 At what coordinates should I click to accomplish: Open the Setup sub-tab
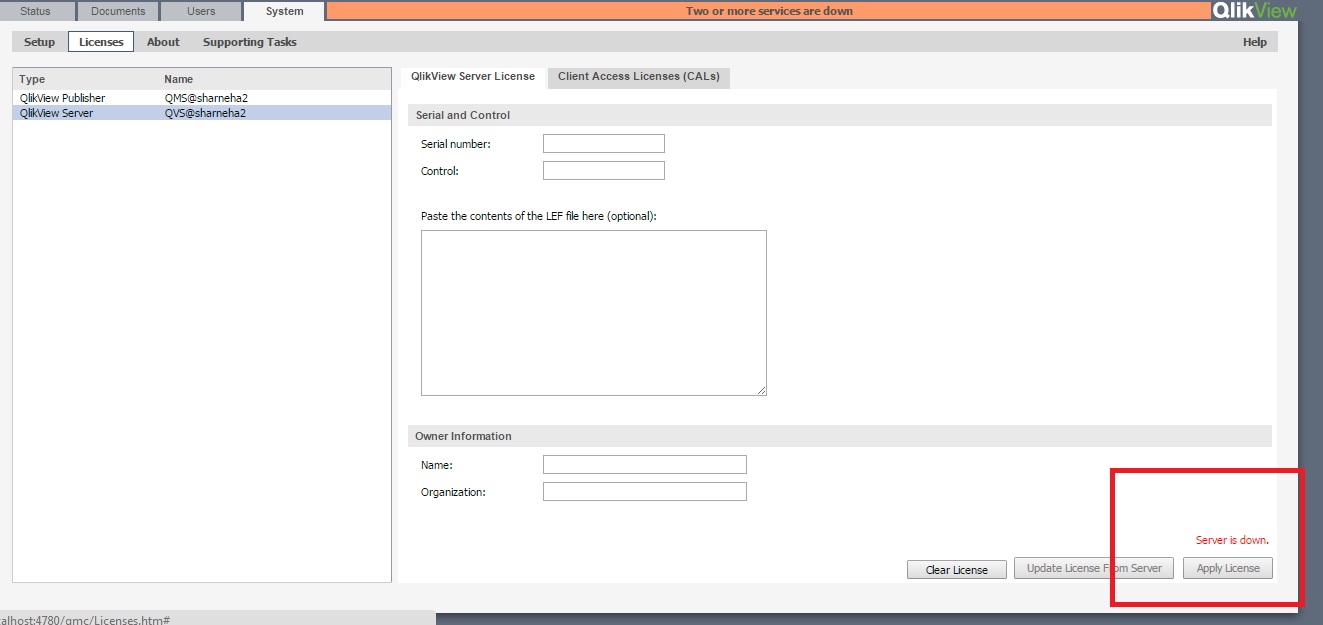click(x=40, y=42)
